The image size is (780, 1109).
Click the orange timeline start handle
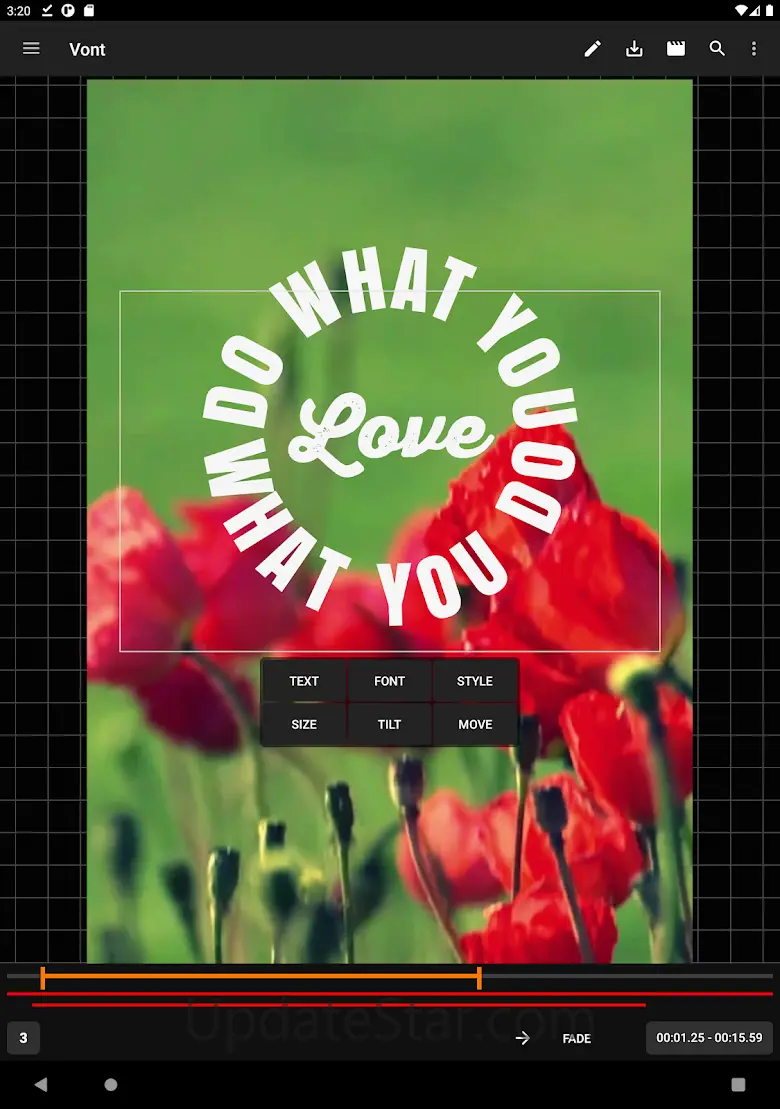[x=42, y=978]
